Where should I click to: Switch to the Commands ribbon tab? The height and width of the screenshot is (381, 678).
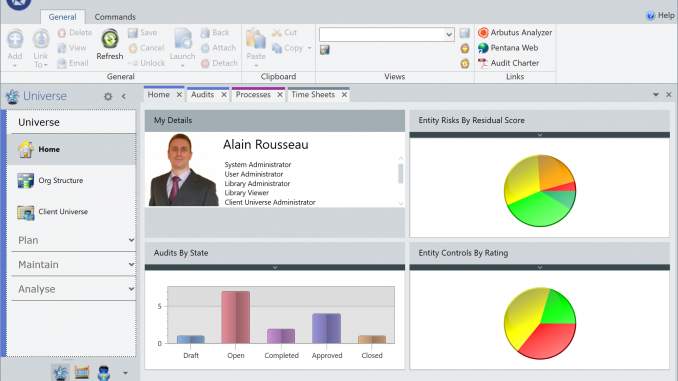115,17
